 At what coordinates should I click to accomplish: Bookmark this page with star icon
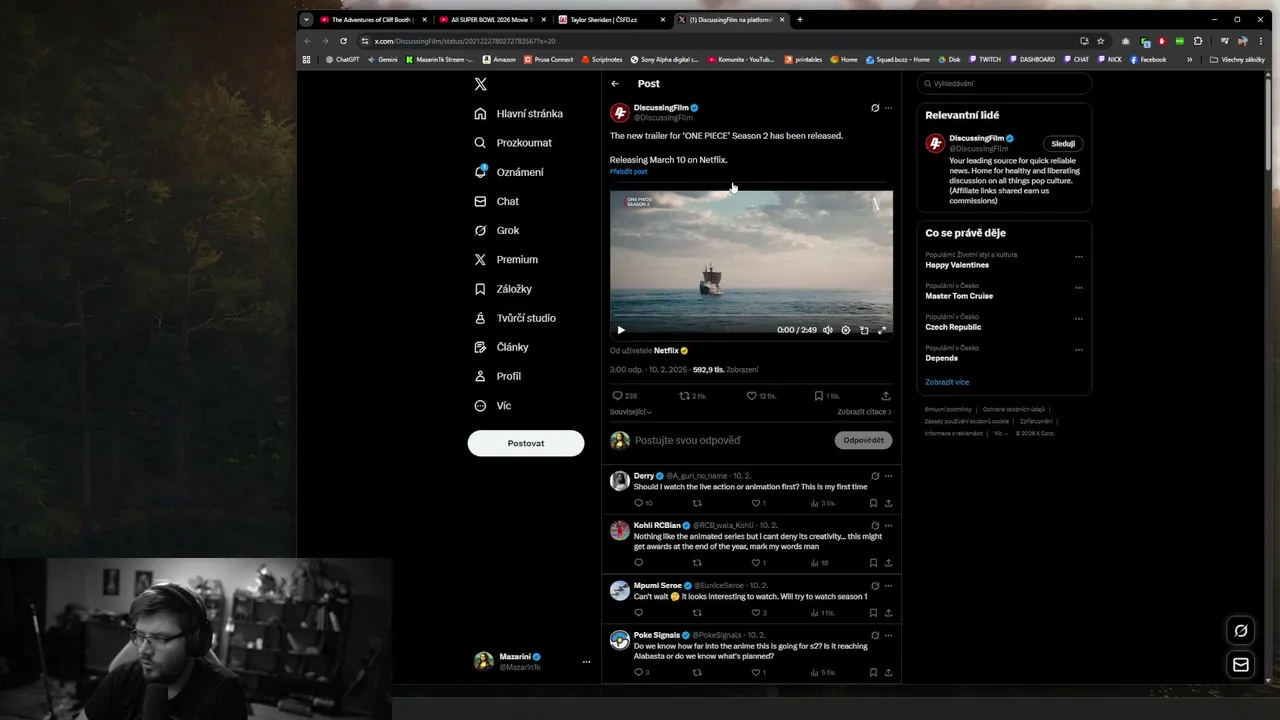[1100, 41]
